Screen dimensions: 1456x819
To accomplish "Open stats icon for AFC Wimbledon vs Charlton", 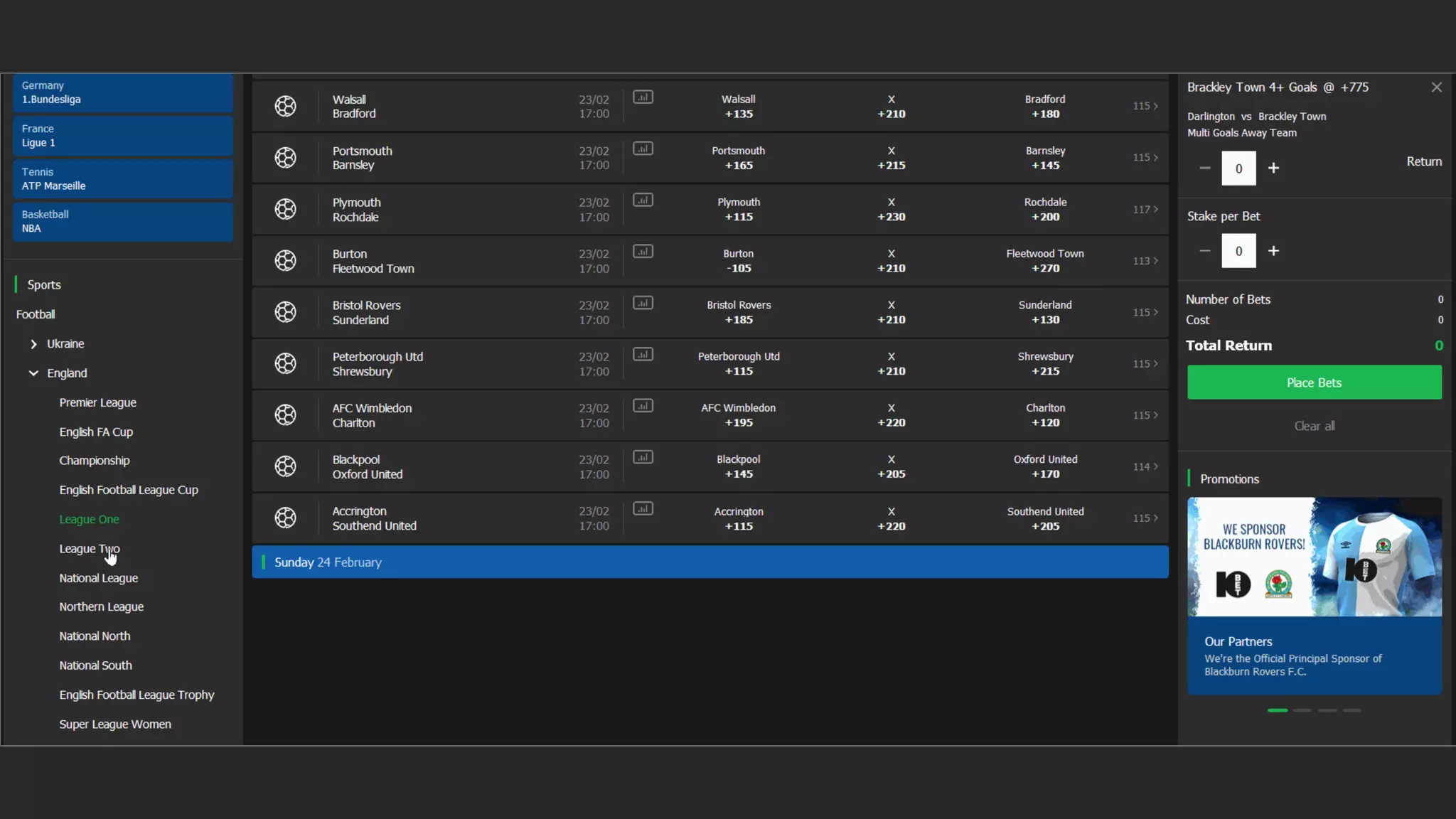I will [x=643, y=406].
